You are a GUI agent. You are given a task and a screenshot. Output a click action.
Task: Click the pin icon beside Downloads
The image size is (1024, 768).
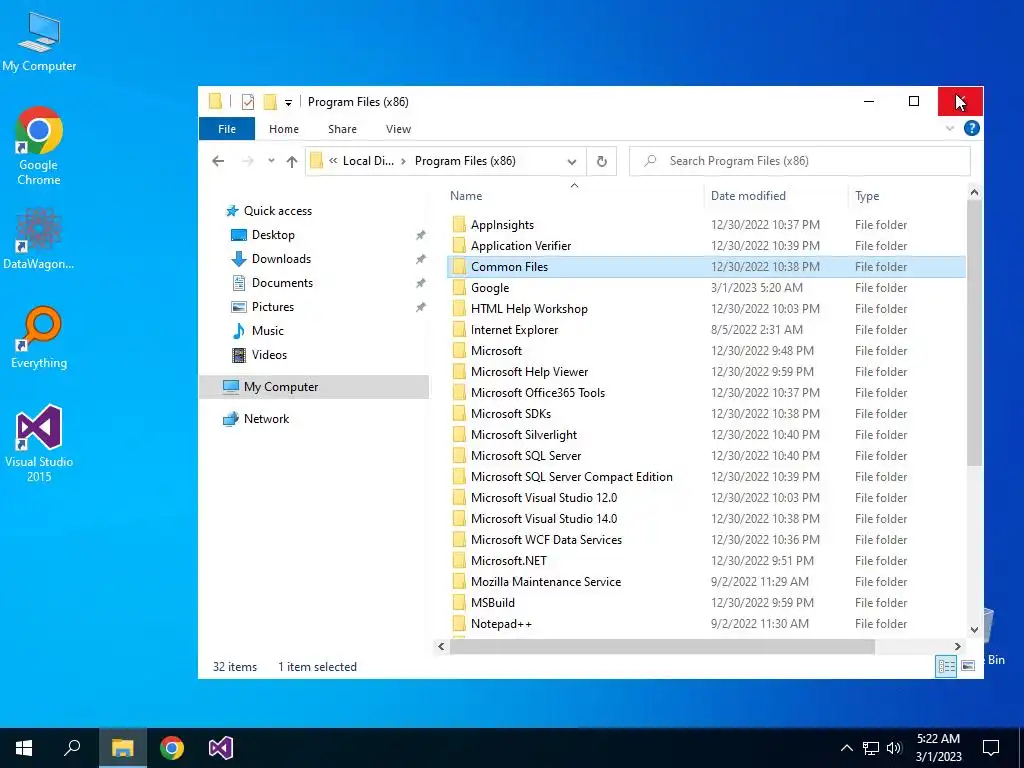(421, 259)
